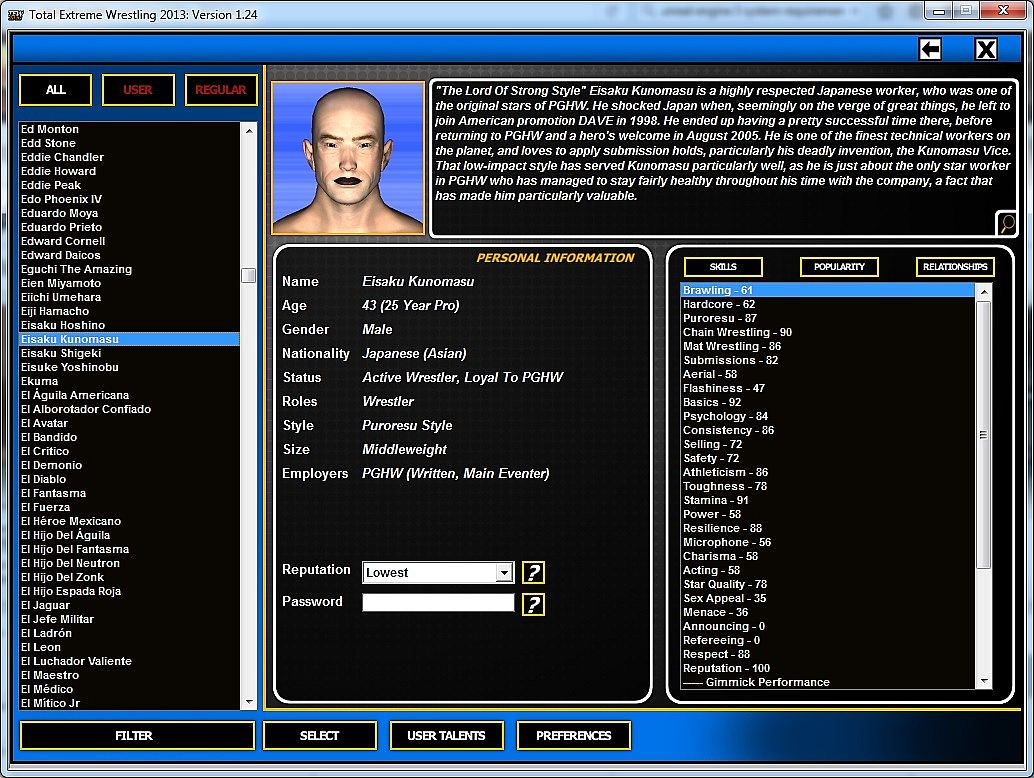Select El Hijo Del Zonk in worker list
1034x778 pixels.
coord(129,577)
